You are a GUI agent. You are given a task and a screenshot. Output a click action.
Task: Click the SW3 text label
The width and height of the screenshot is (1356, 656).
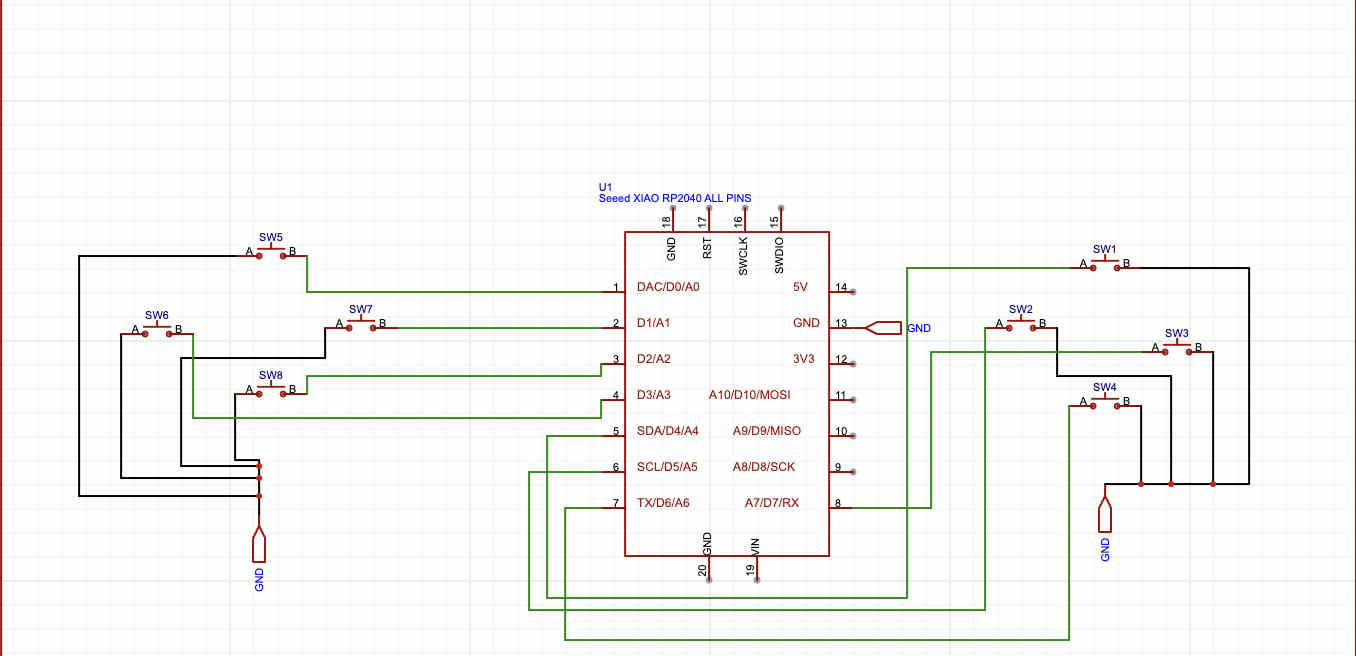pos(1177,333)
